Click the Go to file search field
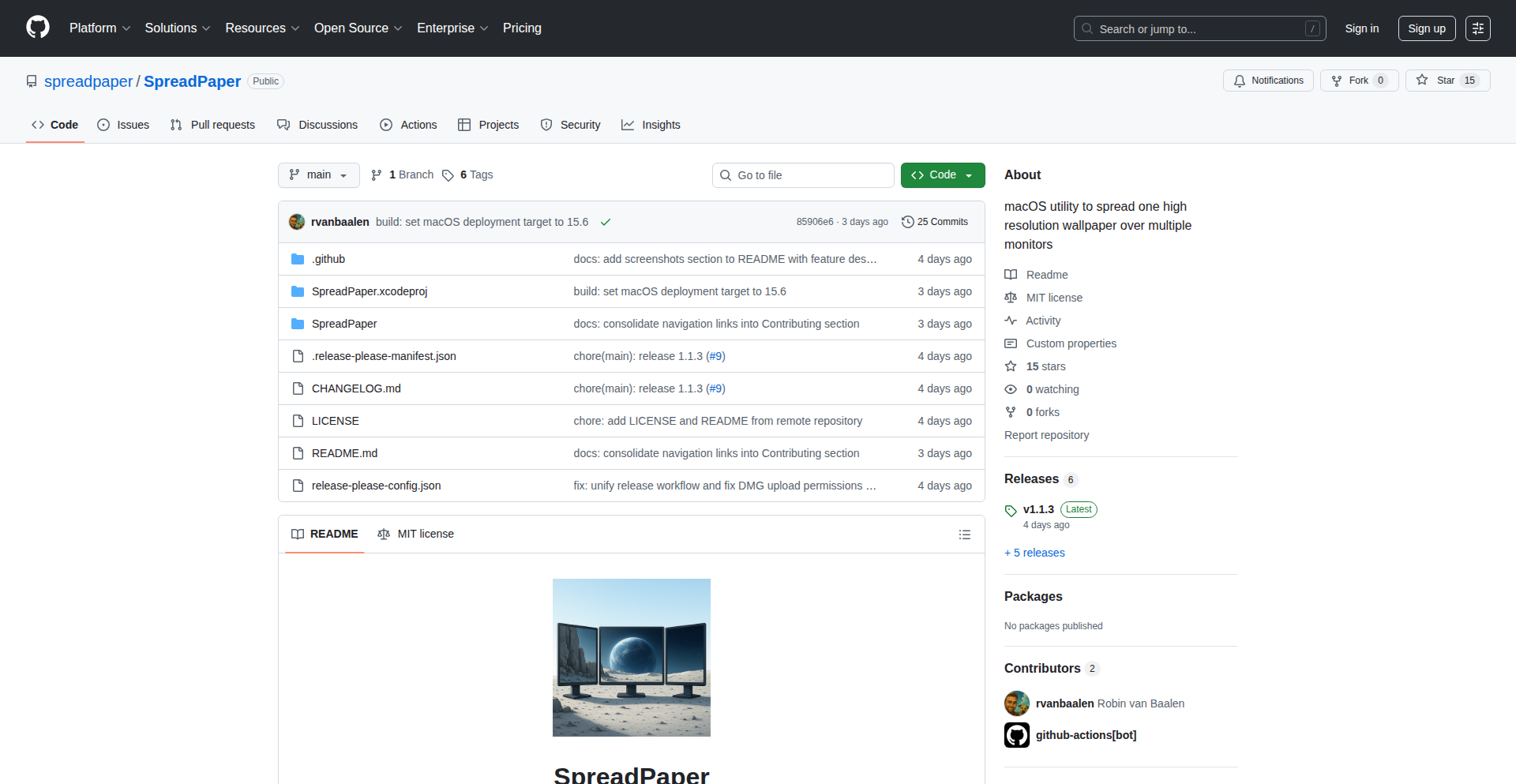Image resolution: width=1516 pixels, height=784 pixels. [803, 174]
